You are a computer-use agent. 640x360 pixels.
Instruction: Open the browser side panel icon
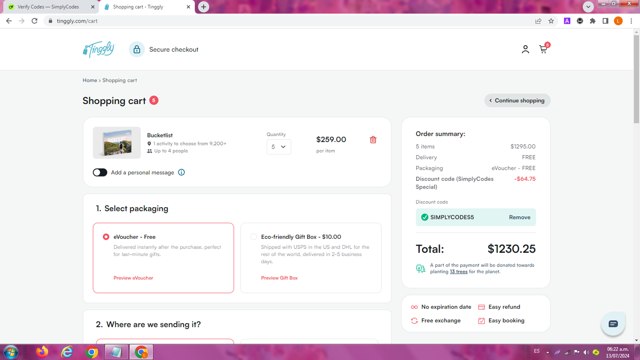click(605, 21)
